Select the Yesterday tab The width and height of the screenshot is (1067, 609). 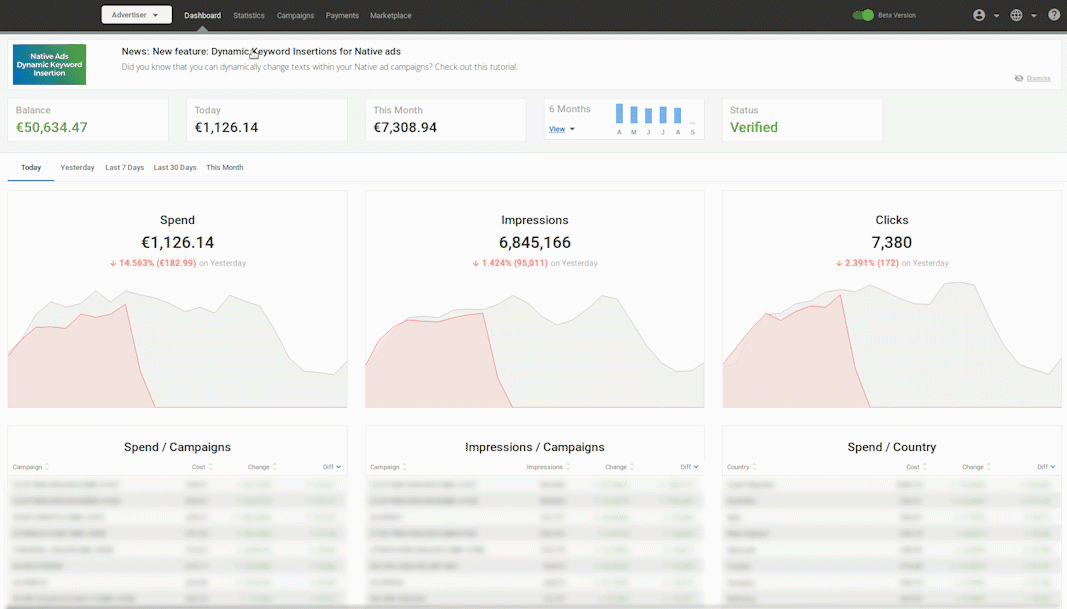coord(77,168)
